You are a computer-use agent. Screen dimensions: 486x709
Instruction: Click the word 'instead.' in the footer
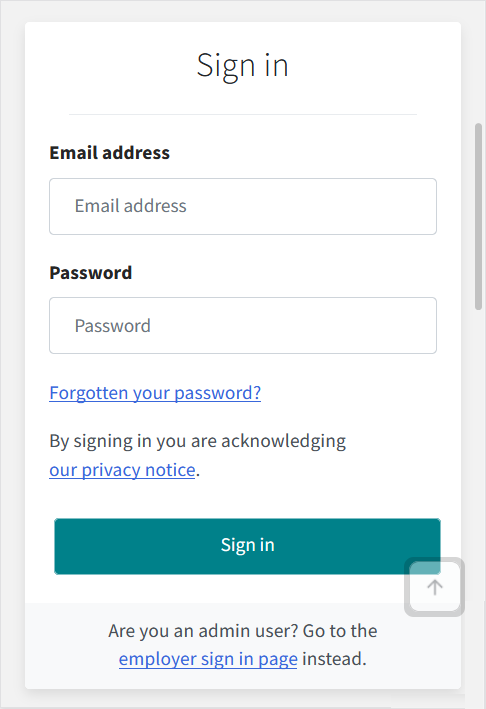click(334, 659)
